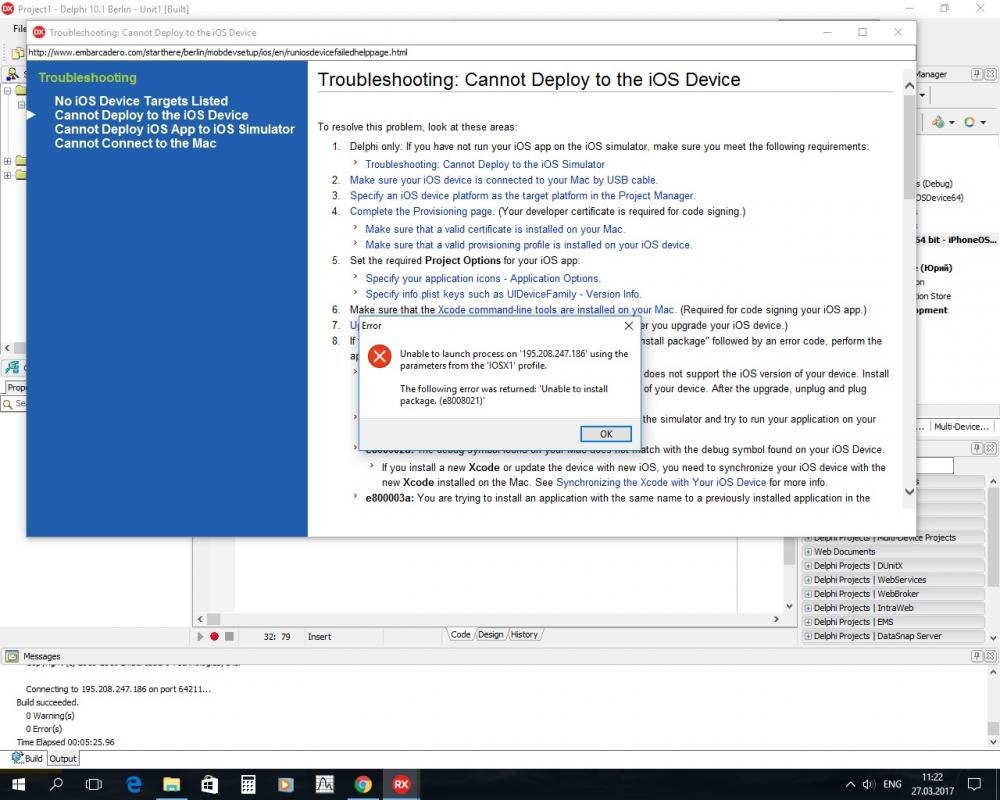The image size is (1000, 800).
Task: Open Calculator from the taskbar
Action: 248,784
